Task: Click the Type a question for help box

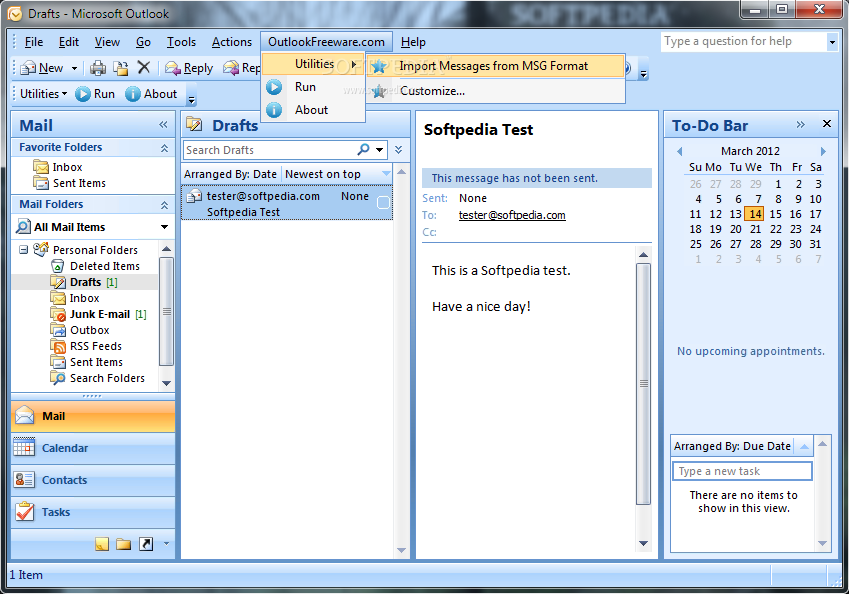Action: [743, 41]
